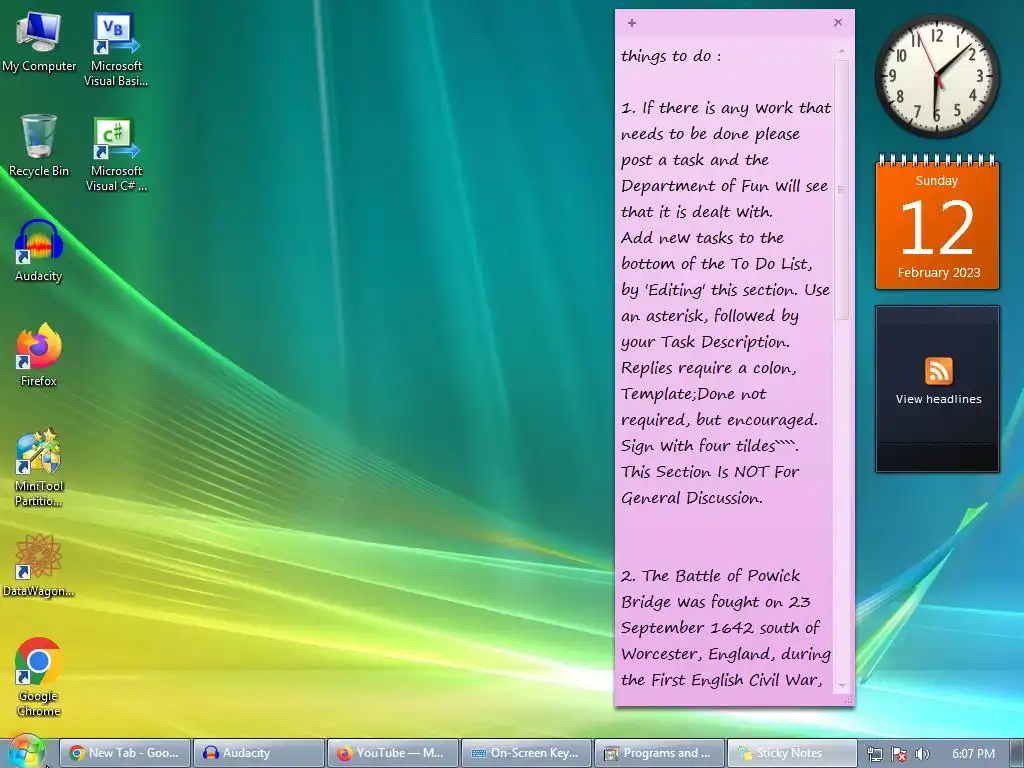The image size is (1024, 768).
Task: Click the analog clock gadget
Action: point(937,76)
